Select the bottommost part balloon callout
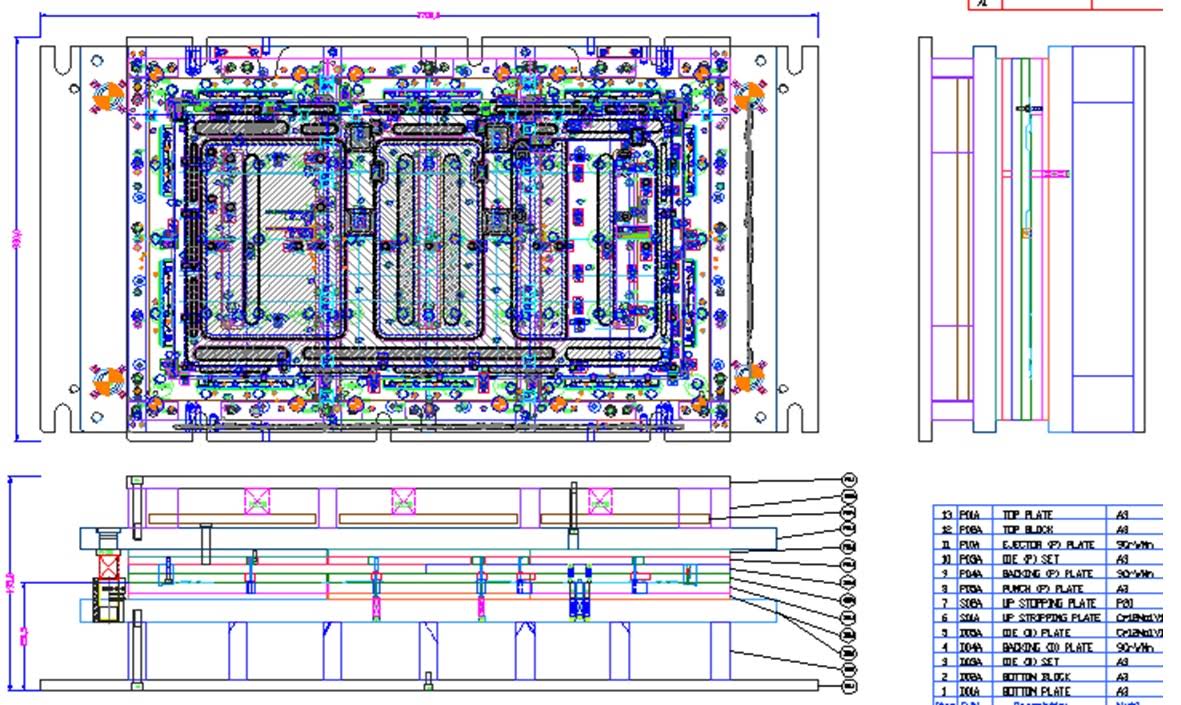Image resolution: width=1181 pixels, height=705 pixels. click(x=850, y=686)
